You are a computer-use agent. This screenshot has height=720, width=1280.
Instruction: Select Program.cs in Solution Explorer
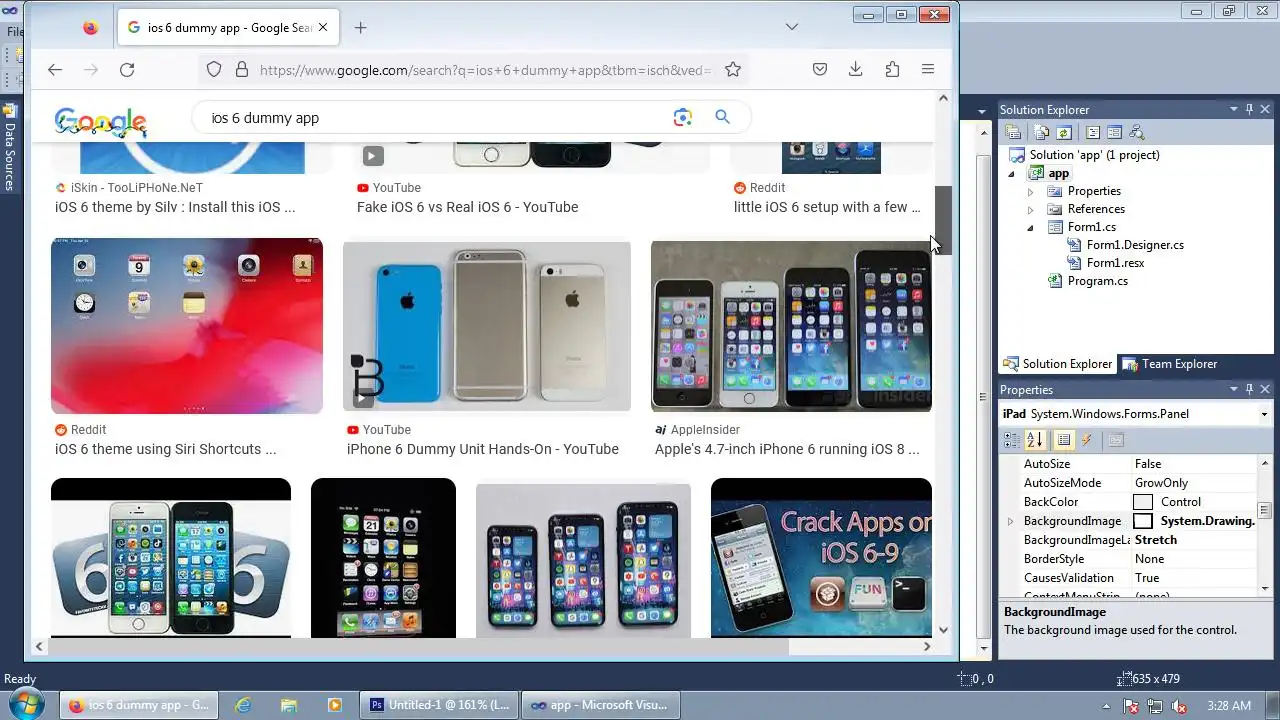1097,281
